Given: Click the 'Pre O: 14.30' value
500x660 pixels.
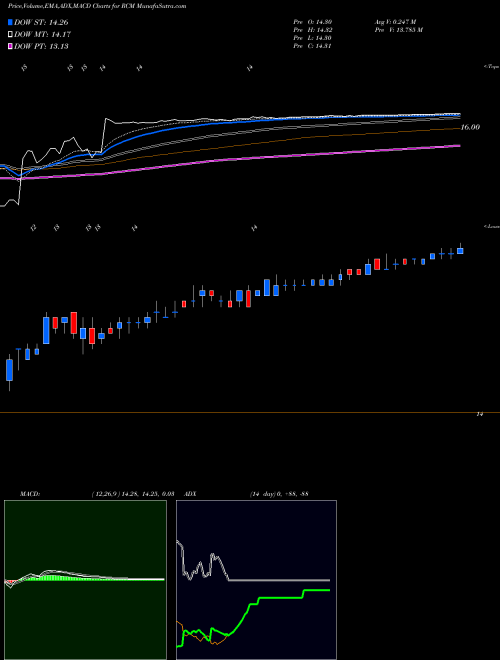Looking at the screenshot, I should point(313,22).
